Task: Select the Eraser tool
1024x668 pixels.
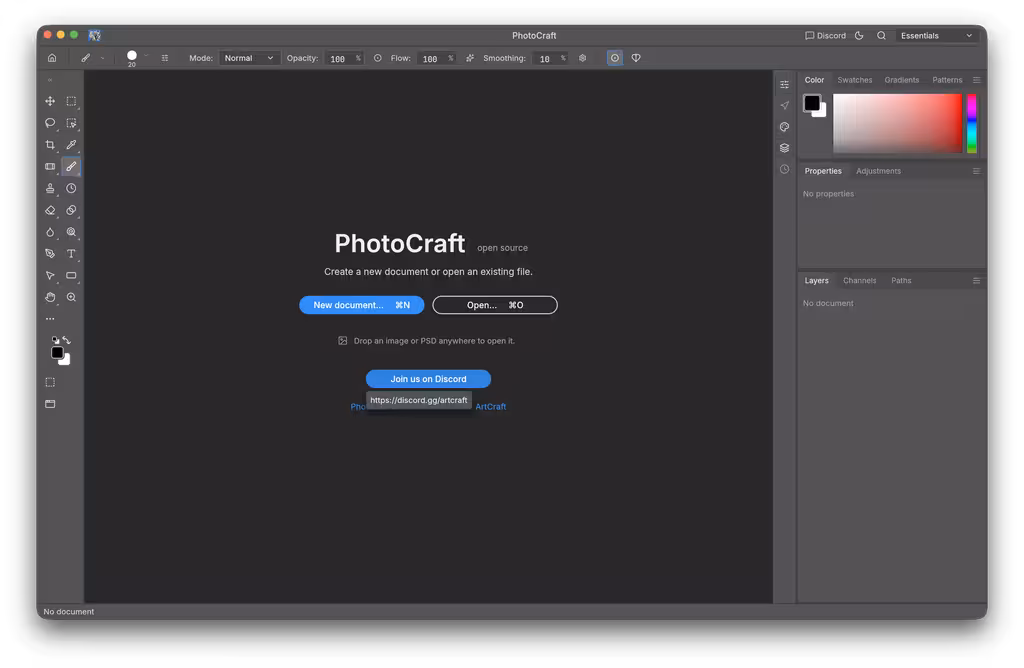Action: [x=50, y=210]
